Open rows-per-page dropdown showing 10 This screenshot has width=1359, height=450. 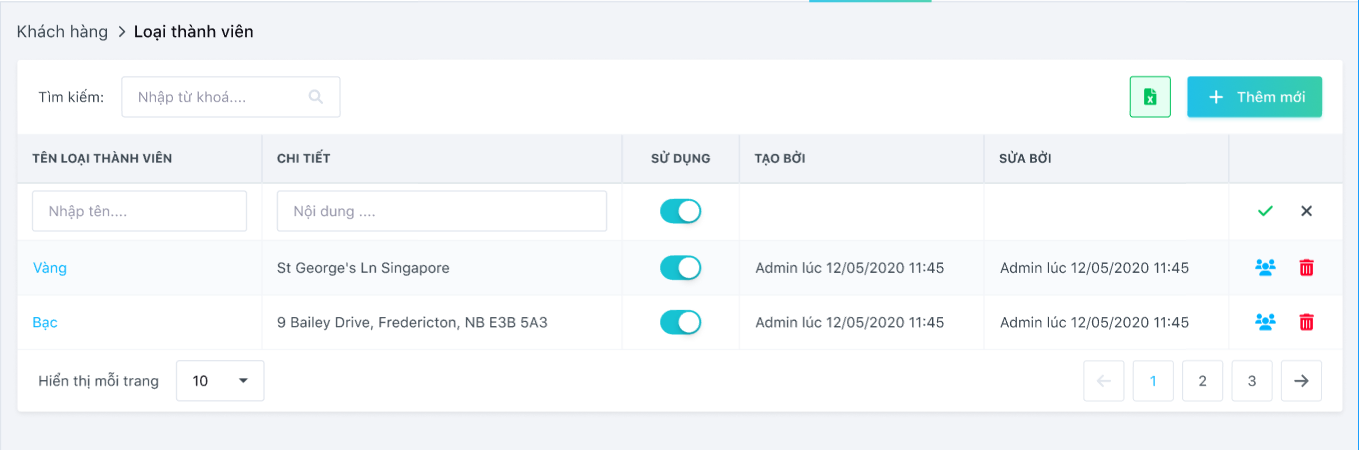(220, 381)
